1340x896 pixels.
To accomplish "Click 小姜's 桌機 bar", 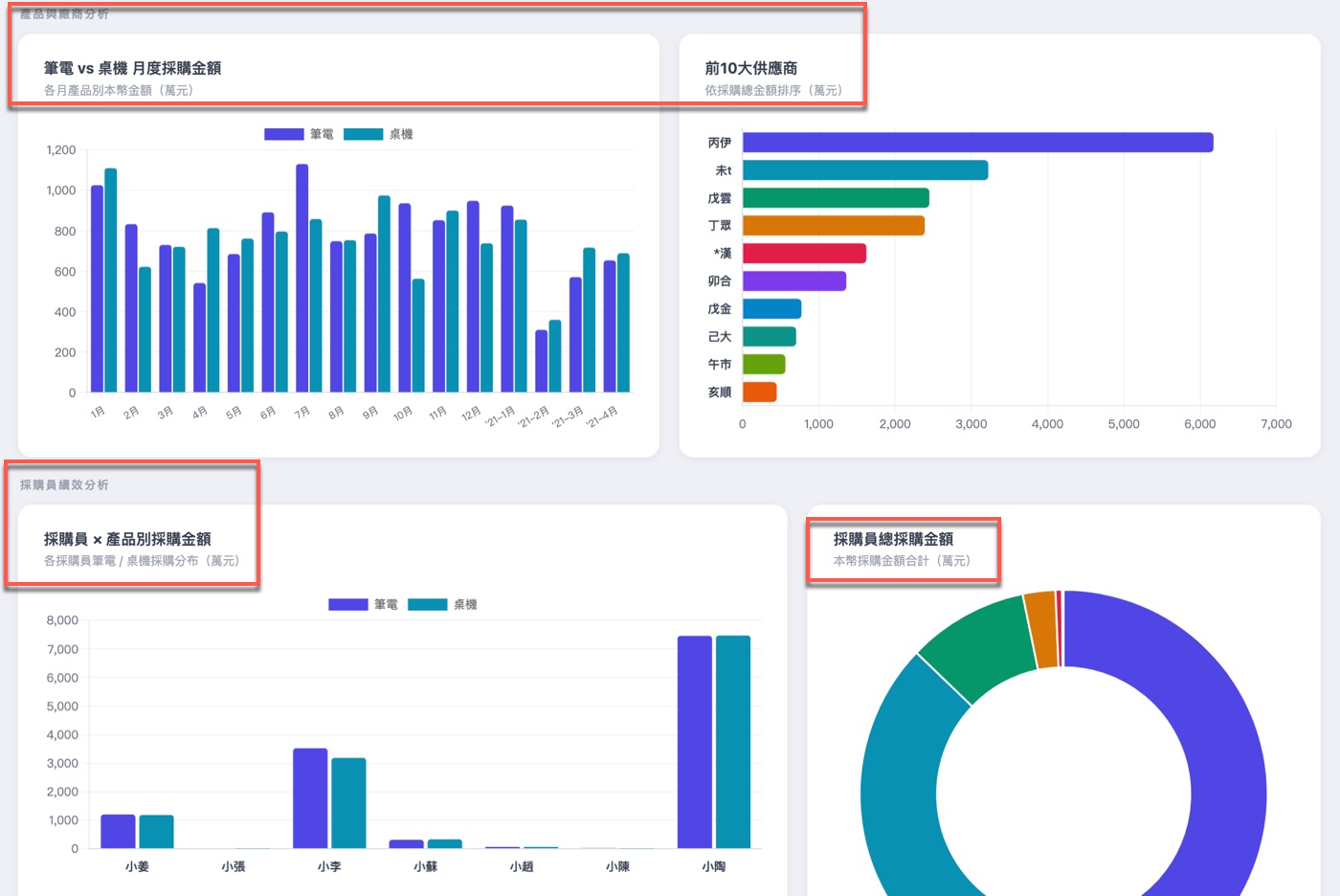I will point(156,832).
